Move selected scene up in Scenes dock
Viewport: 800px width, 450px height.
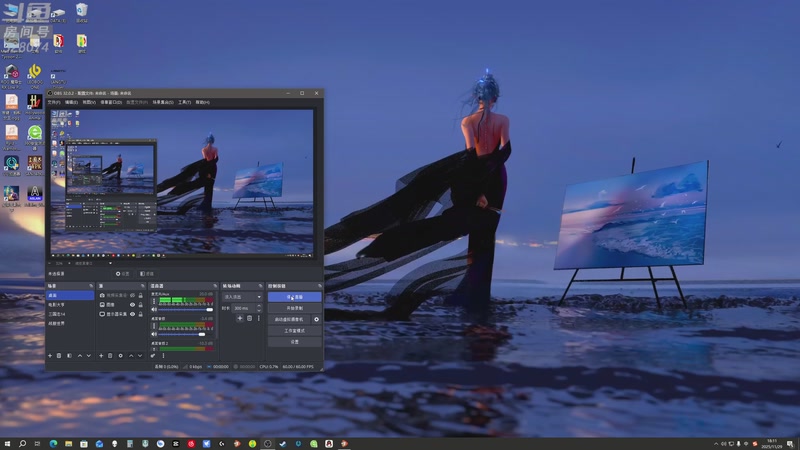(80, 356)
